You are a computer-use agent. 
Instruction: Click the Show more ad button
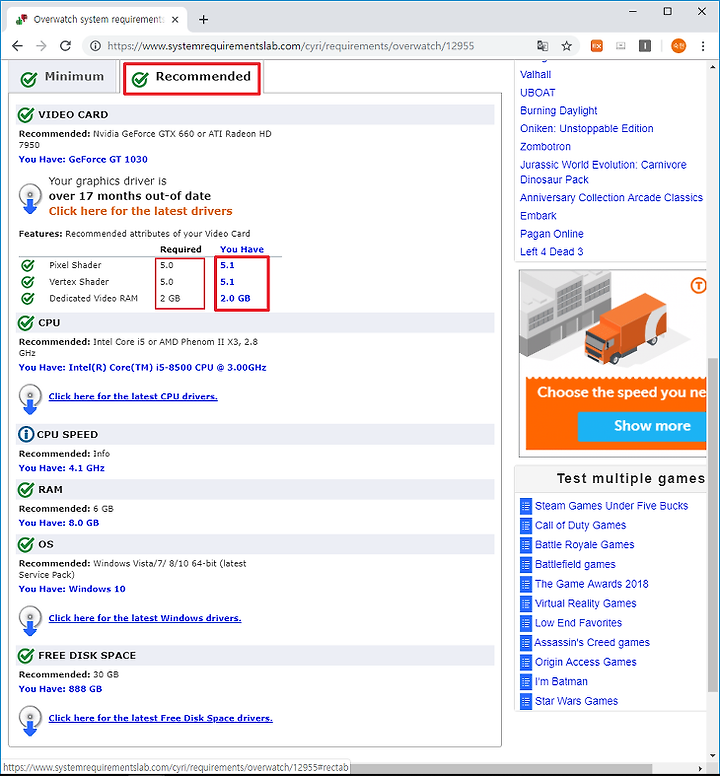point(642,426)
